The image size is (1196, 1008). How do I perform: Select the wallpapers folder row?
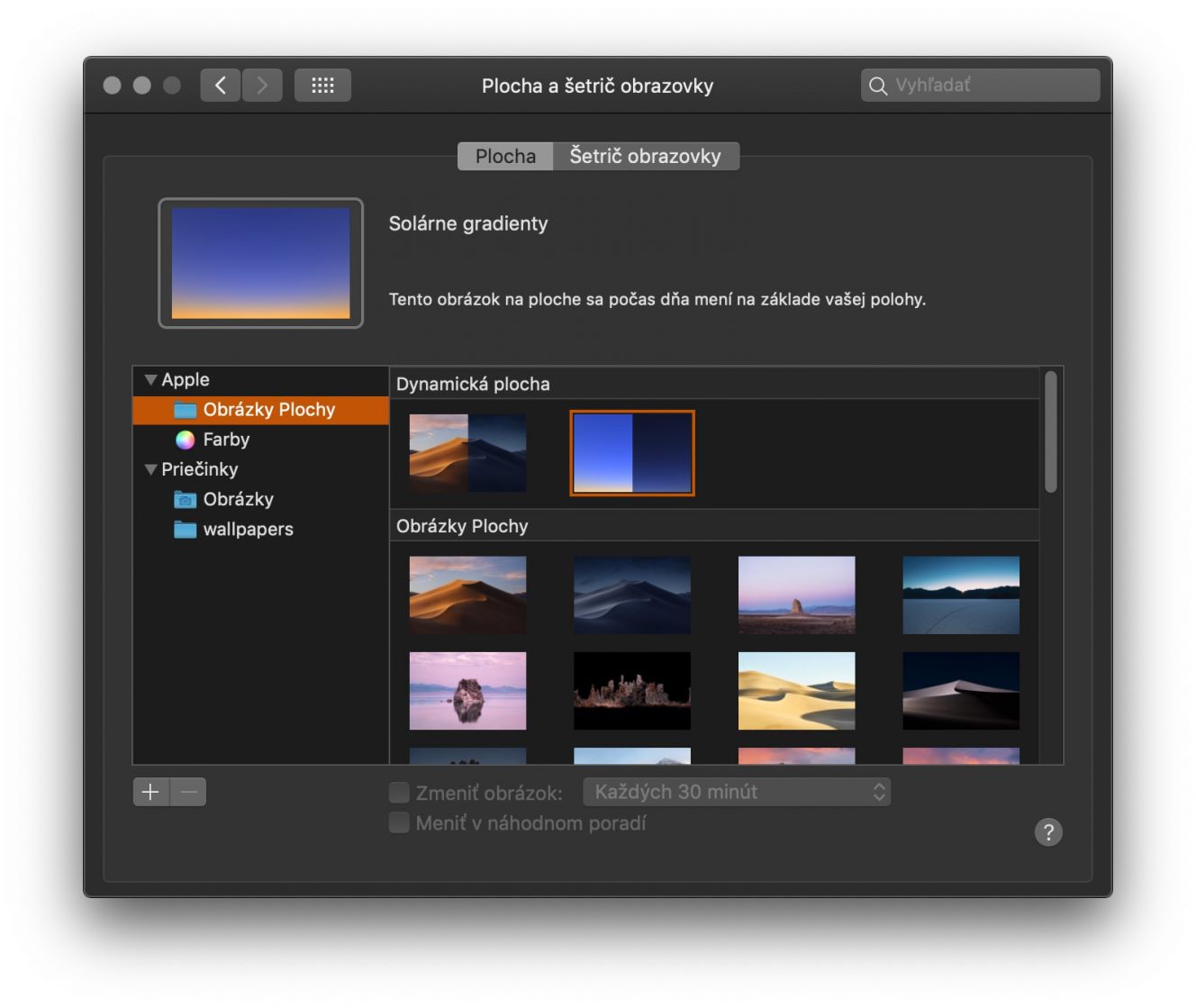pyautogui.click(x=261, y=529)
